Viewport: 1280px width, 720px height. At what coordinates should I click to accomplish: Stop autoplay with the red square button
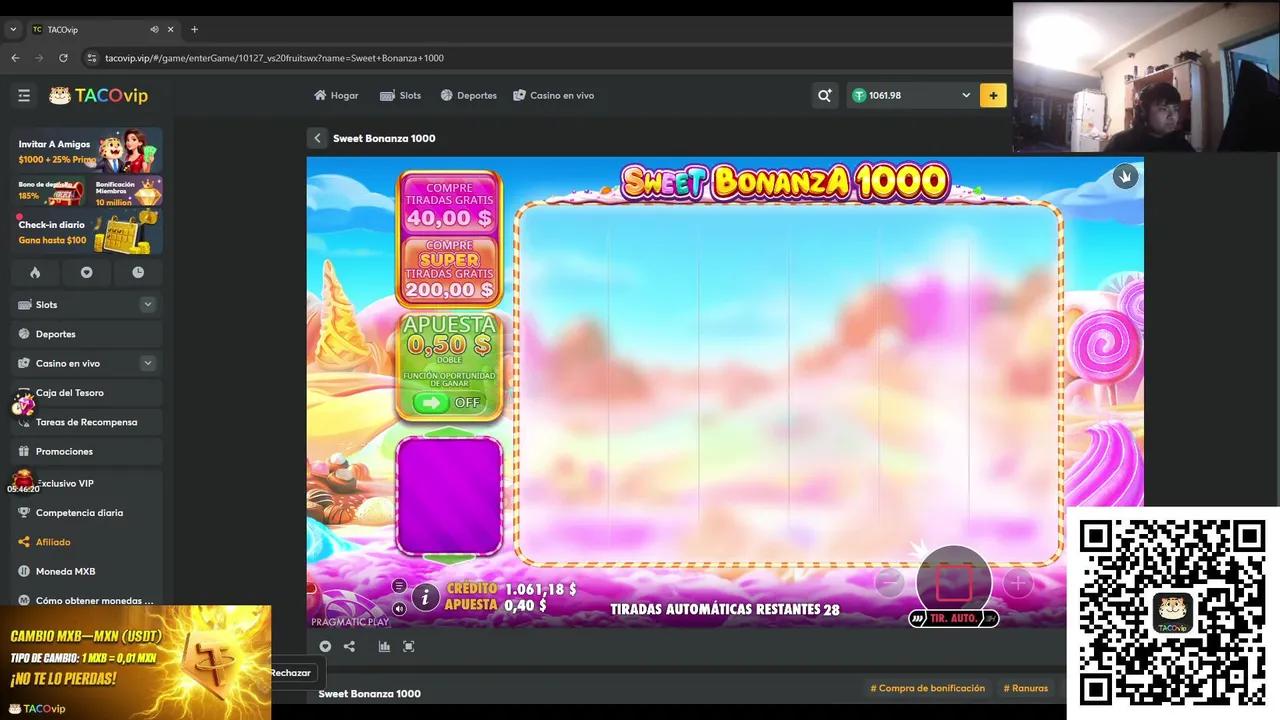click(954, 584)
